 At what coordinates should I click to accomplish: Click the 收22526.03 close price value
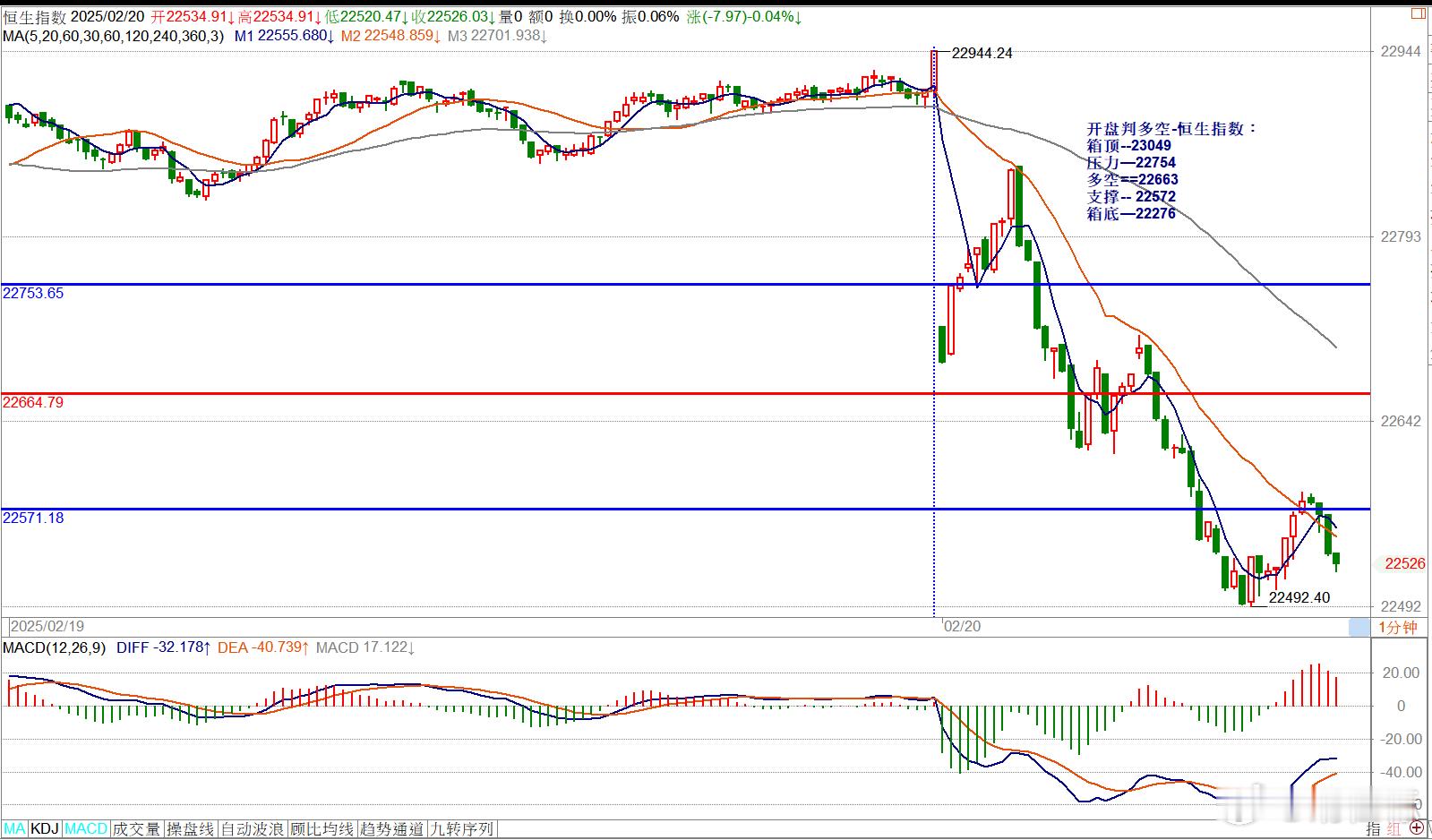coord(452,17)
